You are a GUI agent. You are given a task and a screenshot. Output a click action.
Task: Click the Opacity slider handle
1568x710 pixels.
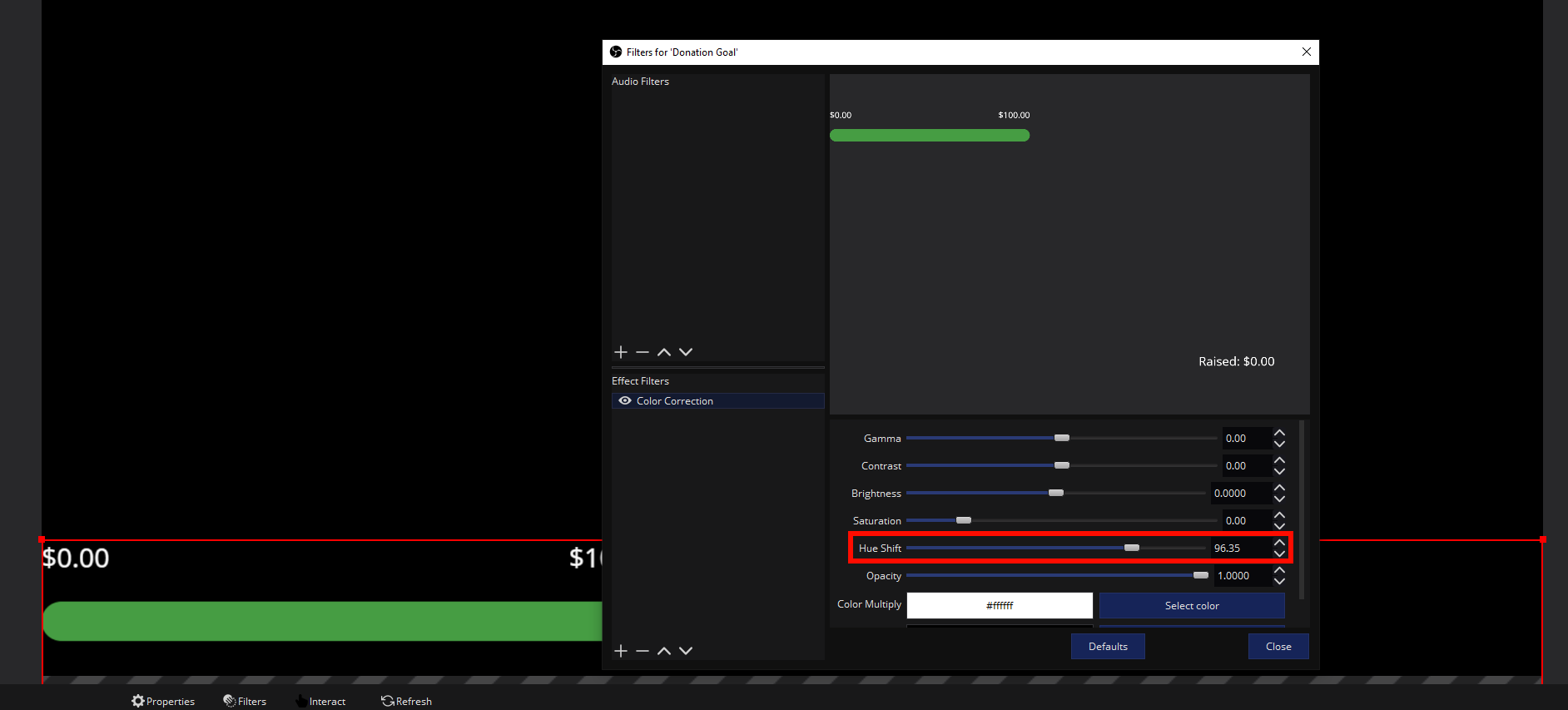tap(1201, 575)
